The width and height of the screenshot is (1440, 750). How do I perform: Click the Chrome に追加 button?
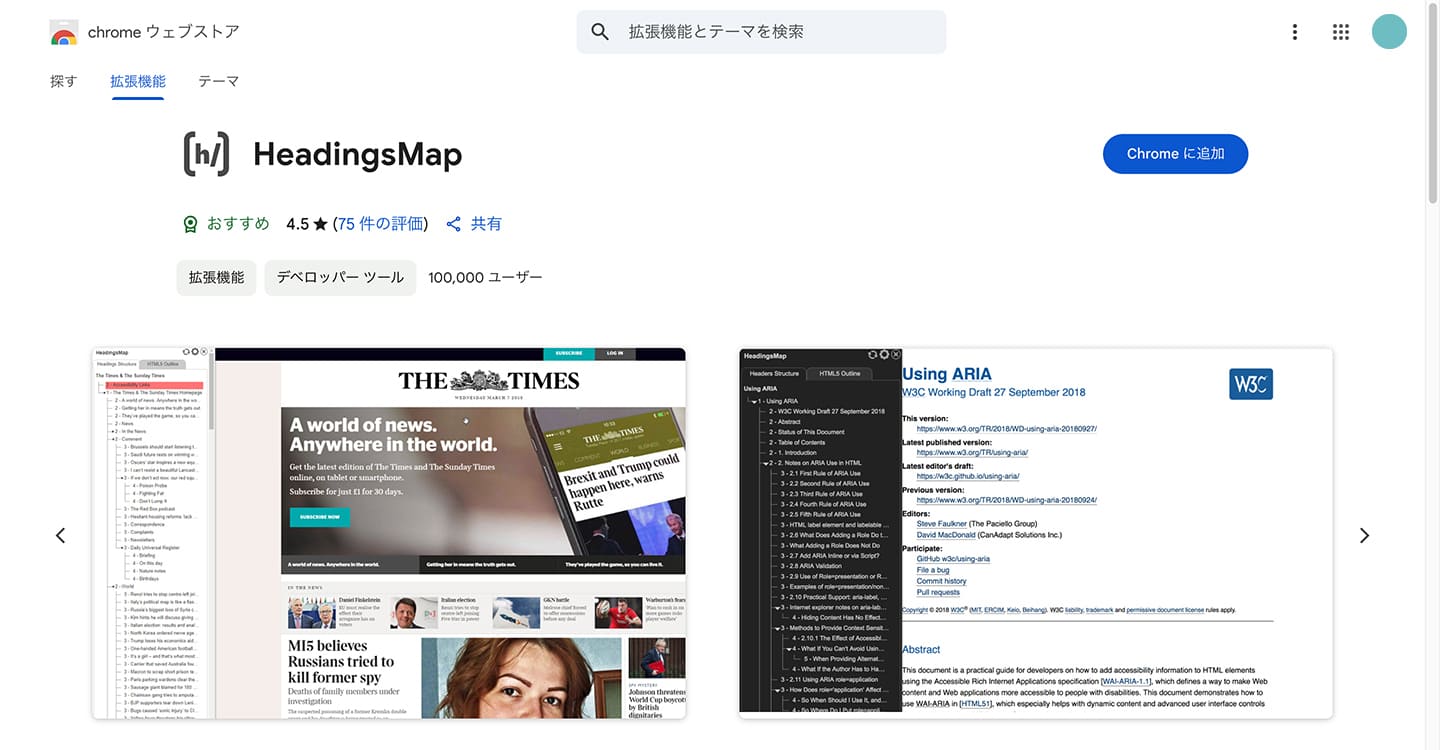(1175, 154)
